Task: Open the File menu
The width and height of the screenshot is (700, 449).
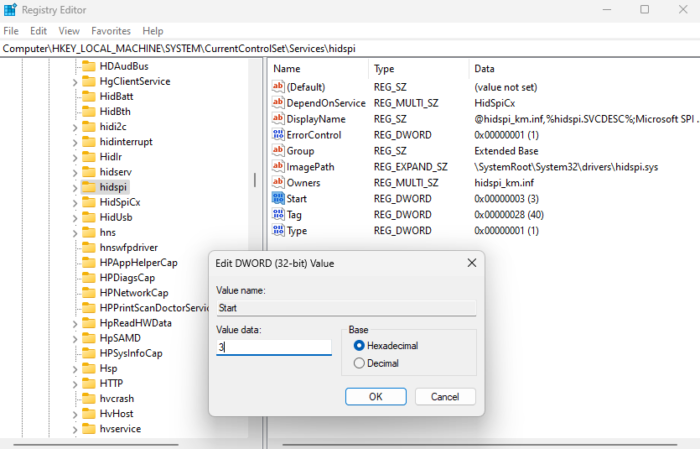Action: pos(11,31)
